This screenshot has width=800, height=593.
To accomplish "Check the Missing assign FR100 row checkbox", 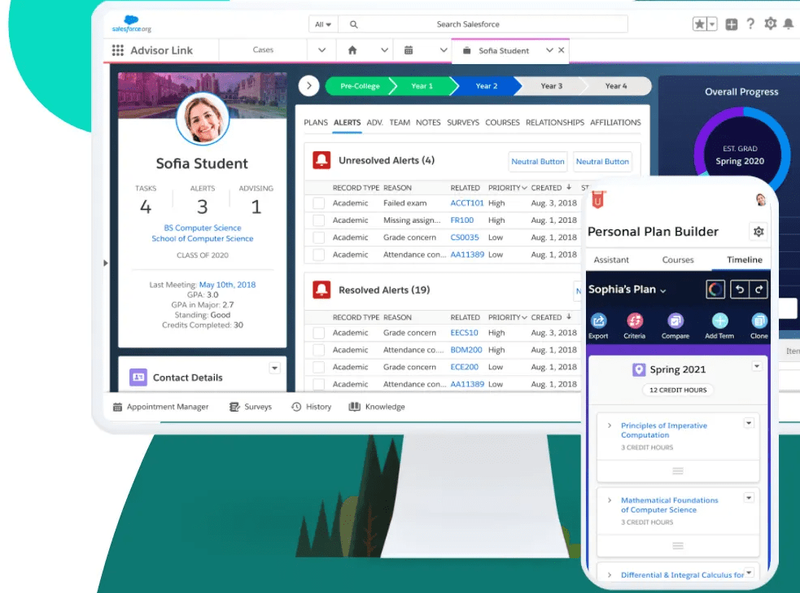I will click(319, 220).
